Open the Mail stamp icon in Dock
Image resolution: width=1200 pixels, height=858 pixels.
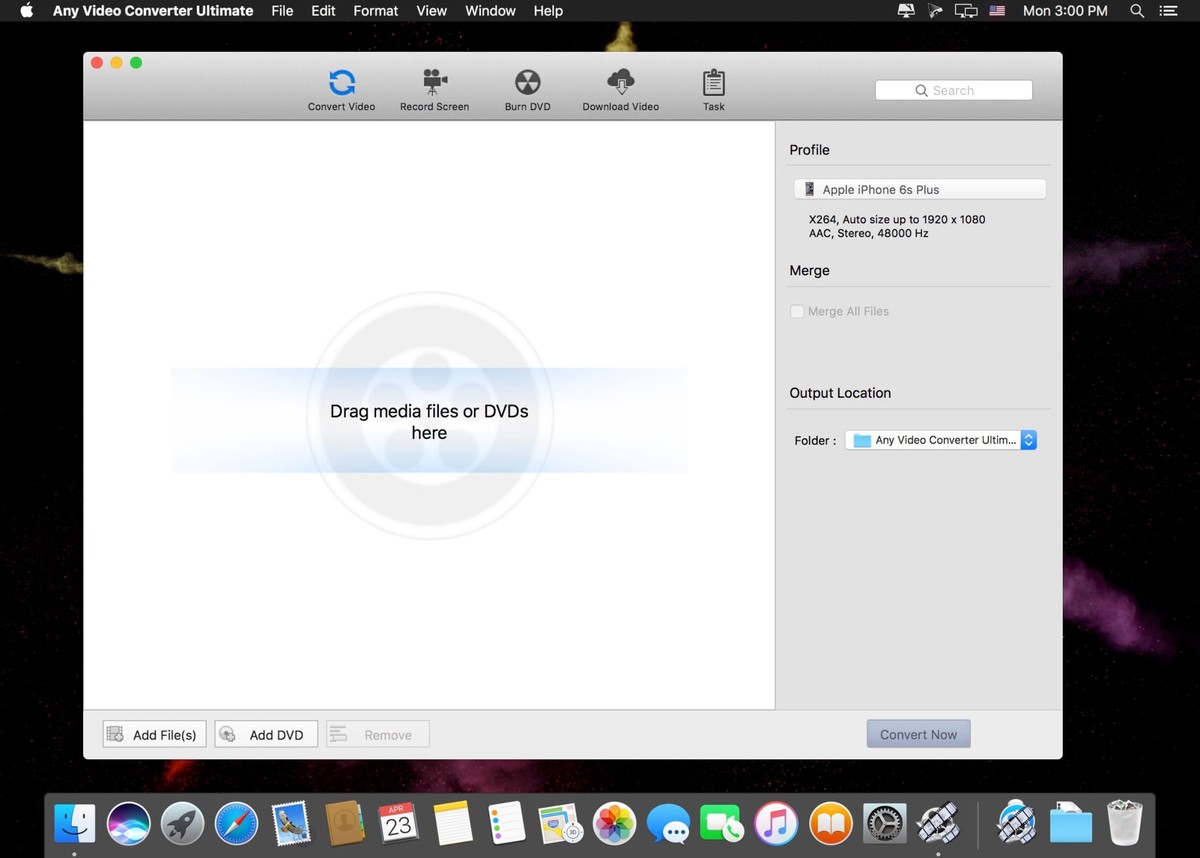click(x=290, y=824)
